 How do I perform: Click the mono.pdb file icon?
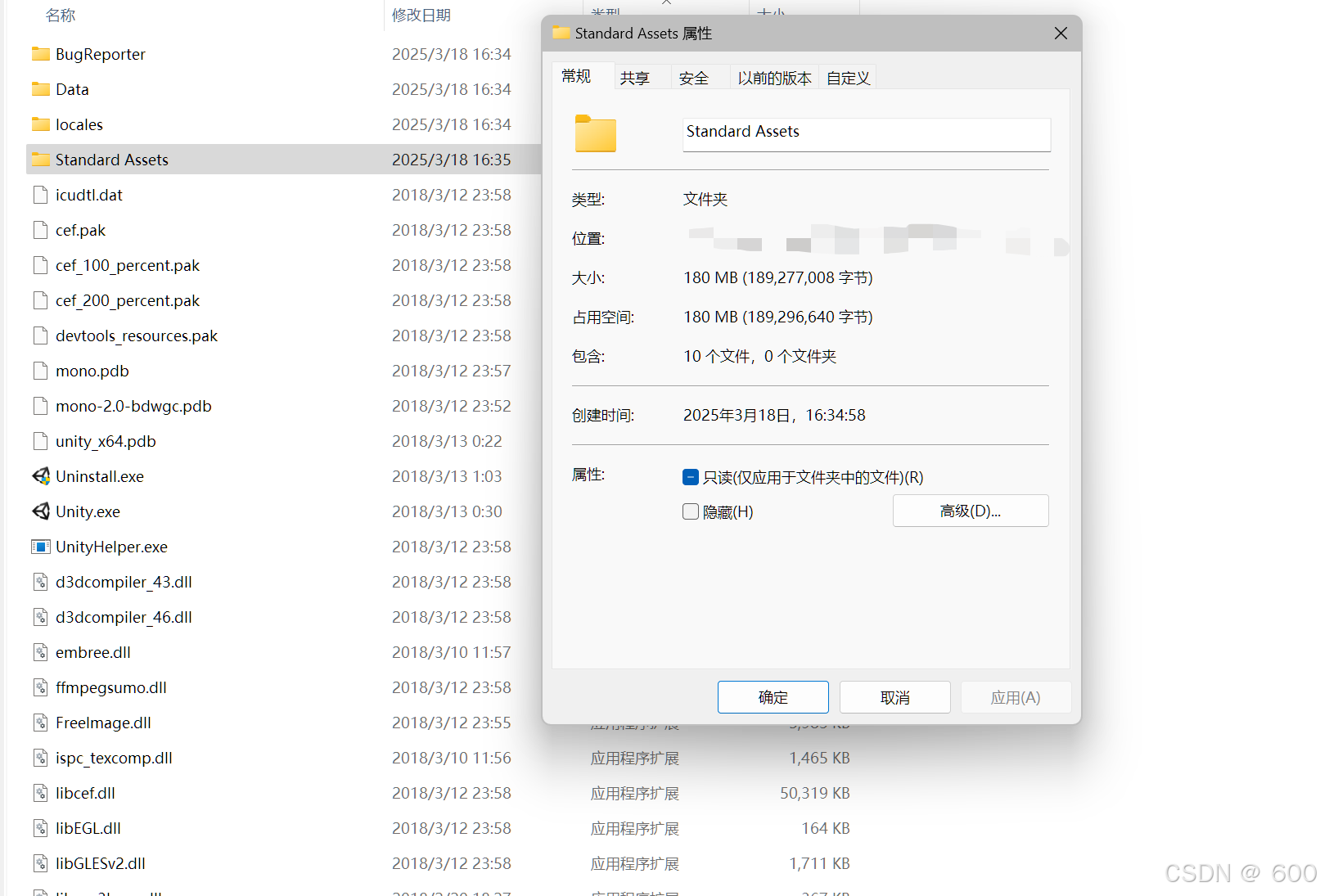pyautogui.click(x=40, y=371)
